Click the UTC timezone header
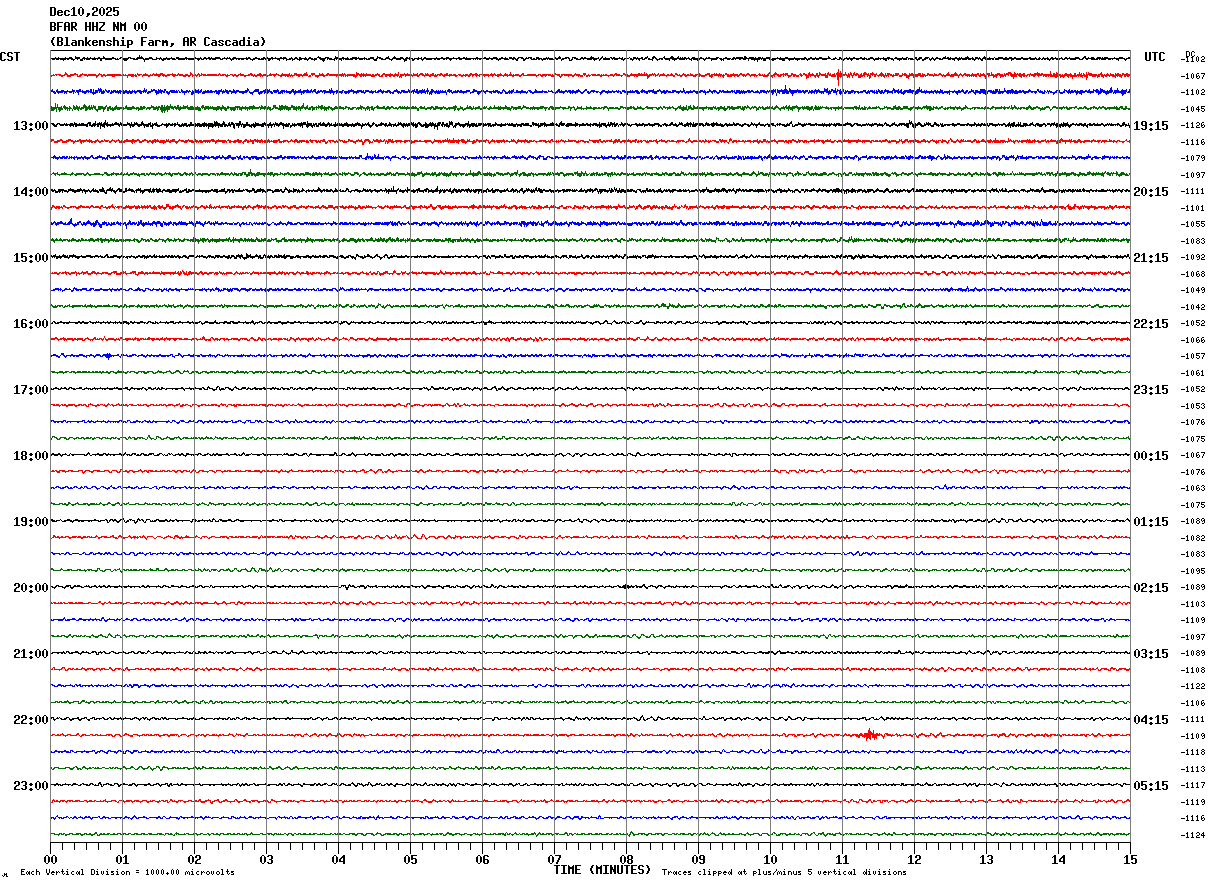This screenshot has width=1210, height=886. (x=1155, y=57)
